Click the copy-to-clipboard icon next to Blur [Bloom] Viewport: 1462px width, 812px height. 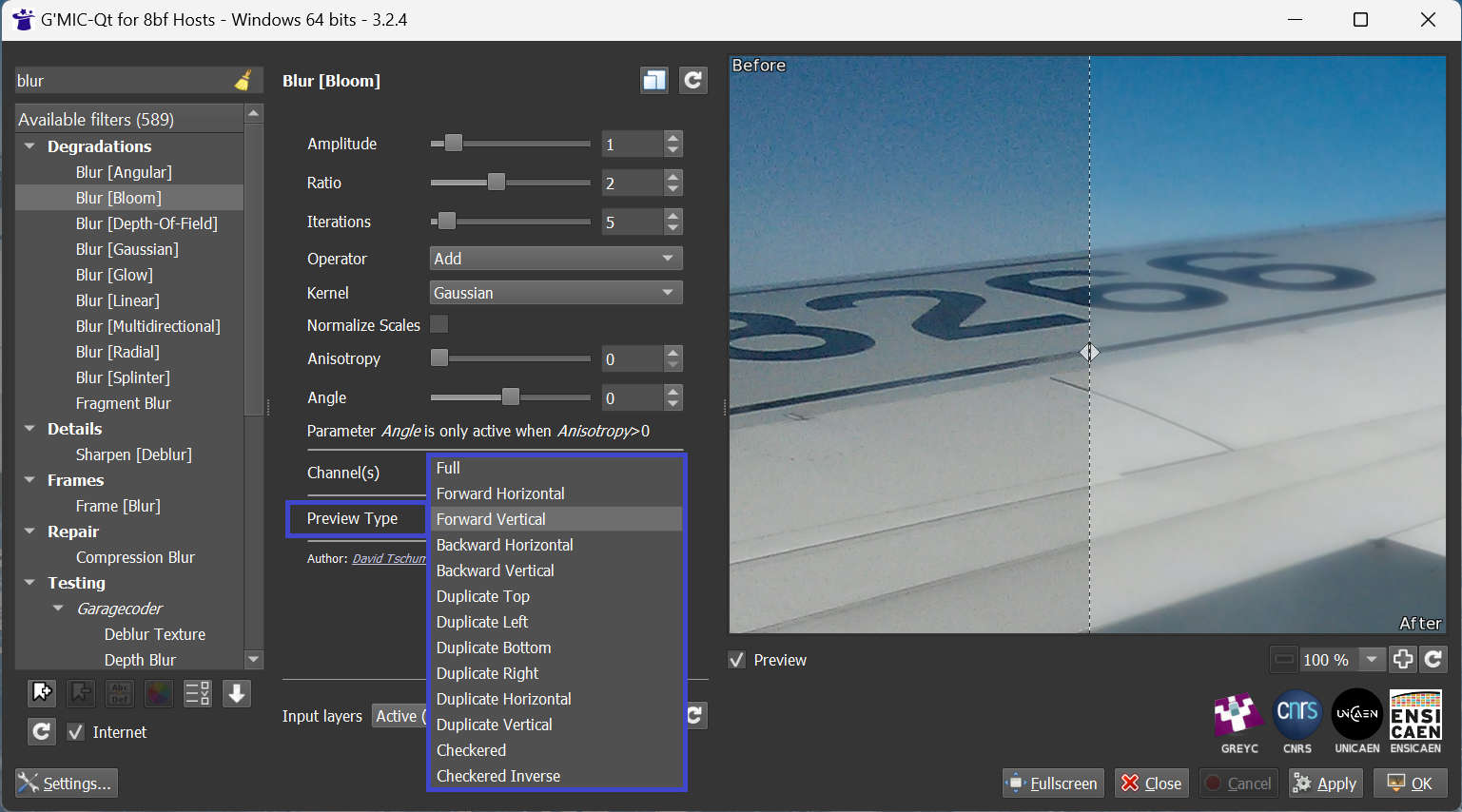[654, 81]
